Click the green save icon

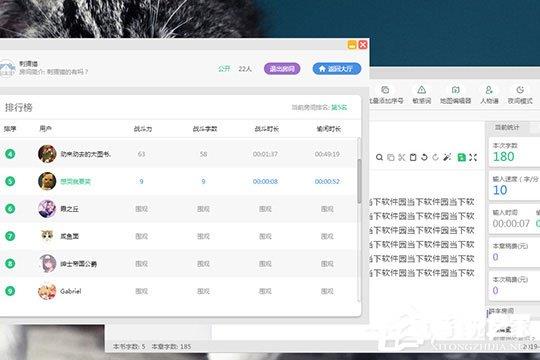(x=461, y=157)
